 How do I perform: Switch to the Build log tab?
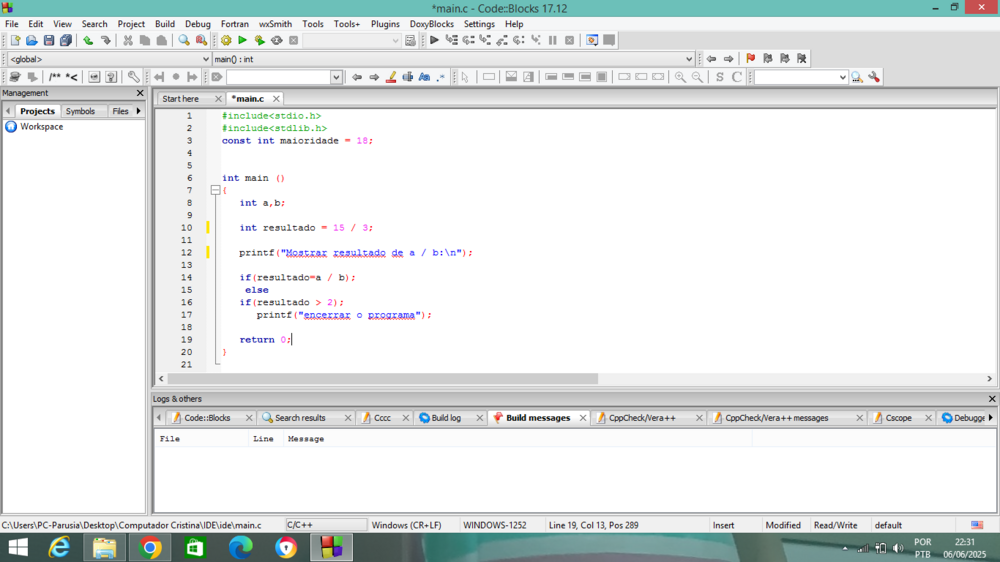coord(445,418)
